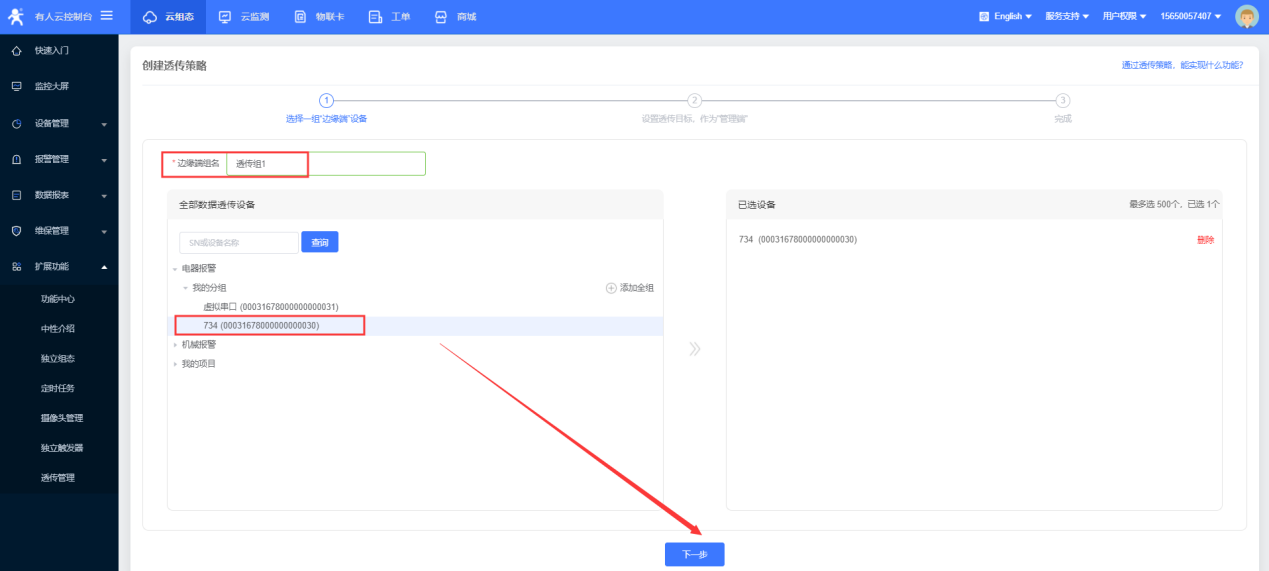Click the 快速入门 home icon in sidebar
The width and height of the screenshot is (1269, 571).
(16, 50)
